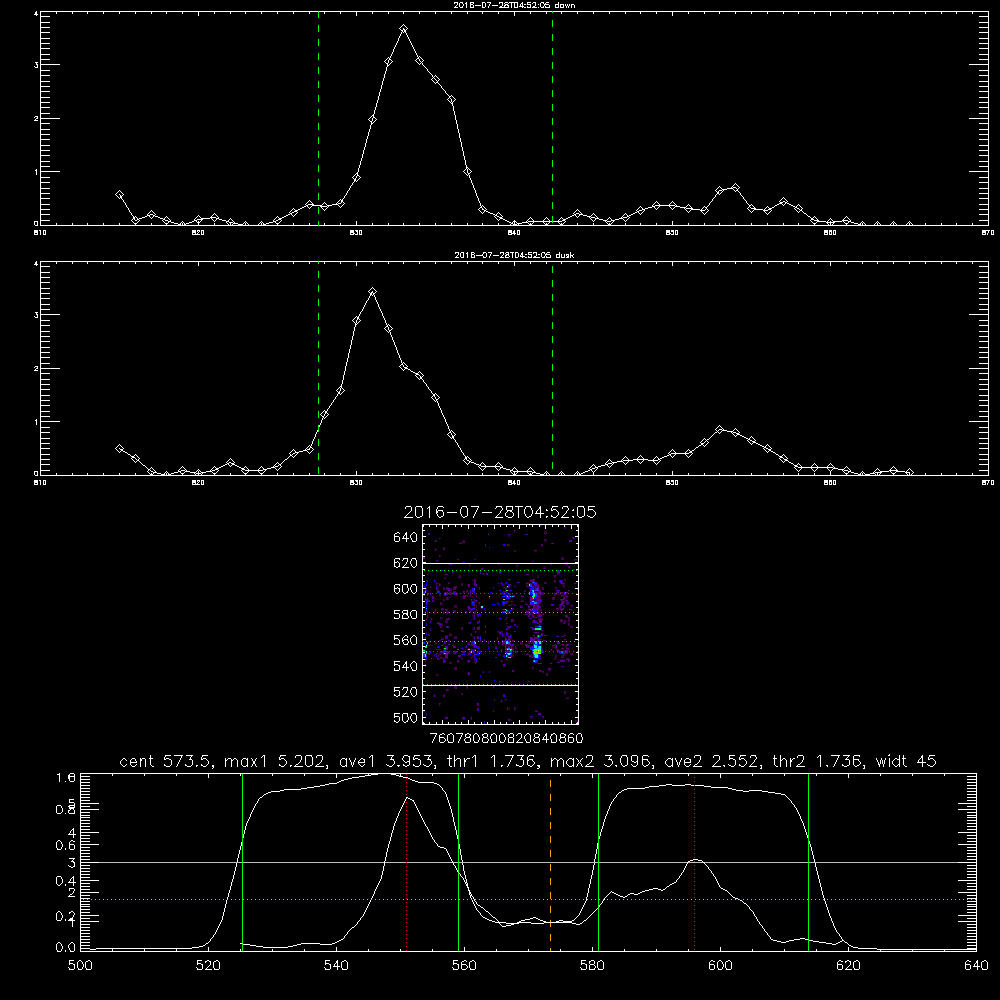Click the 500 label on spectral image y-axis
Viewport: 1000px width, 1000px height.
coord(406,718)
